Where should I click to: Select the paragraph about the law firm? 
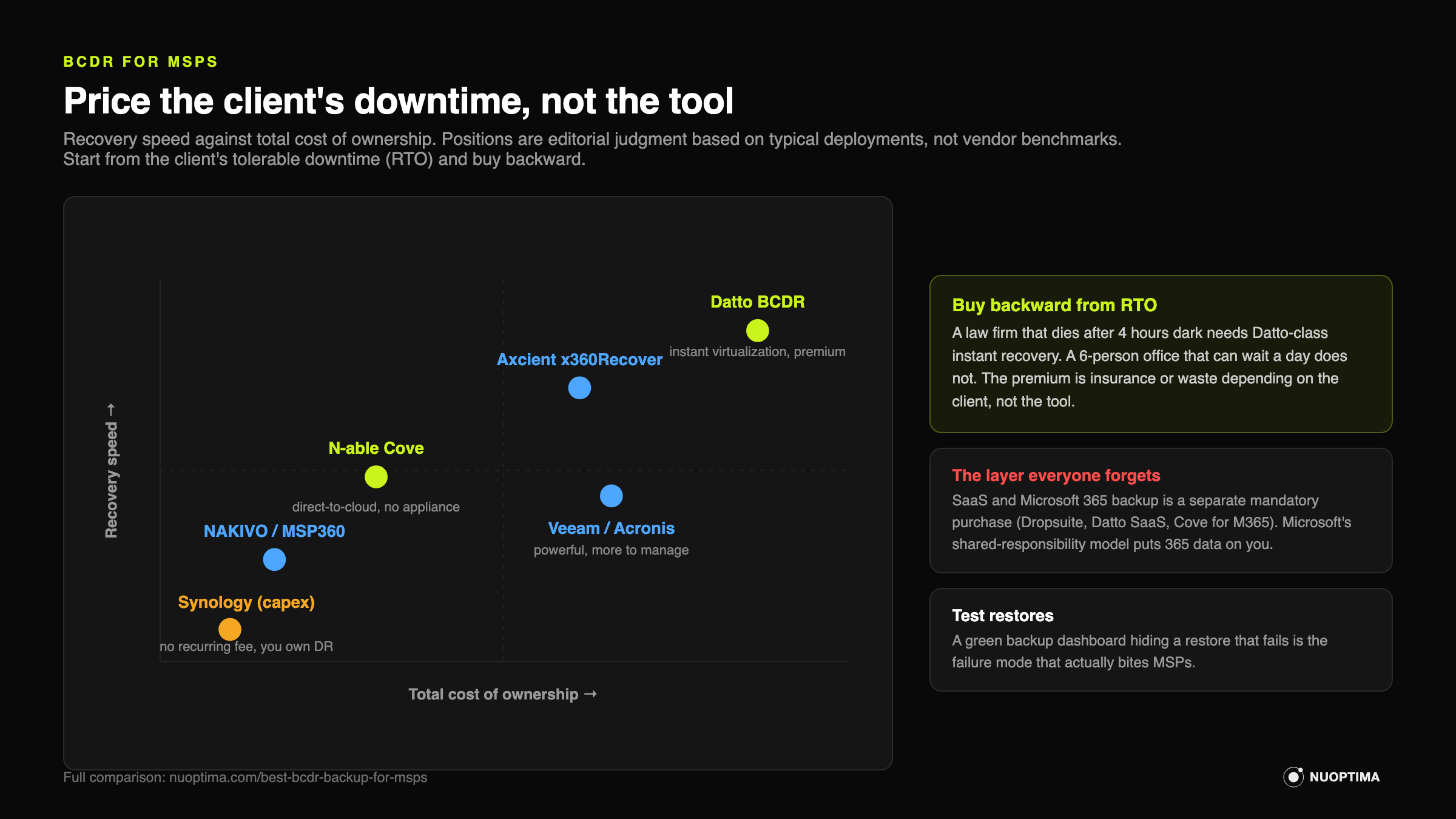tap(1149, 367)
